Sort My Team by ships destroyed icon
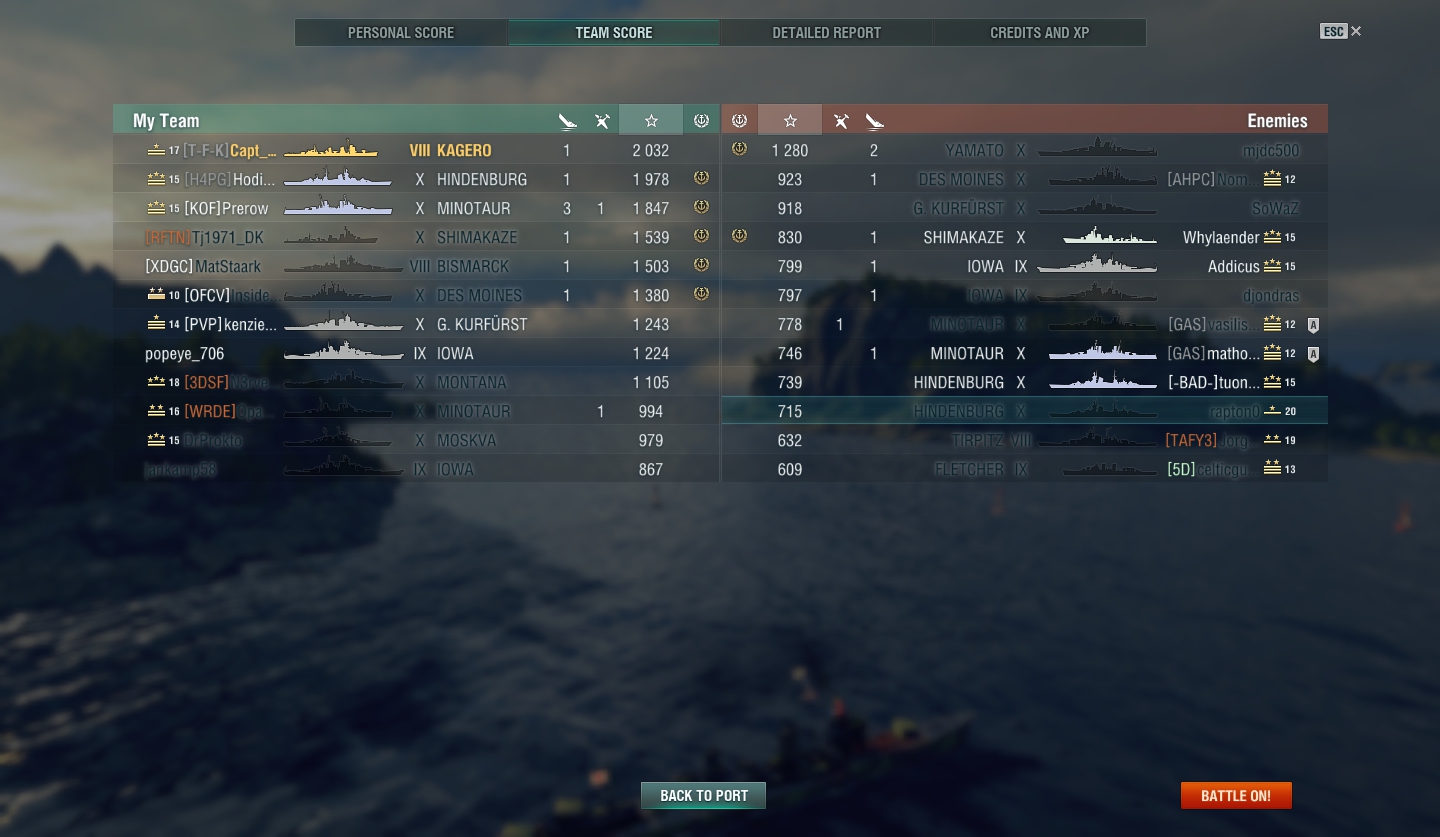The height and width of the screenshot is (837, 1440). pyautogui.click(x=567, y=121)
